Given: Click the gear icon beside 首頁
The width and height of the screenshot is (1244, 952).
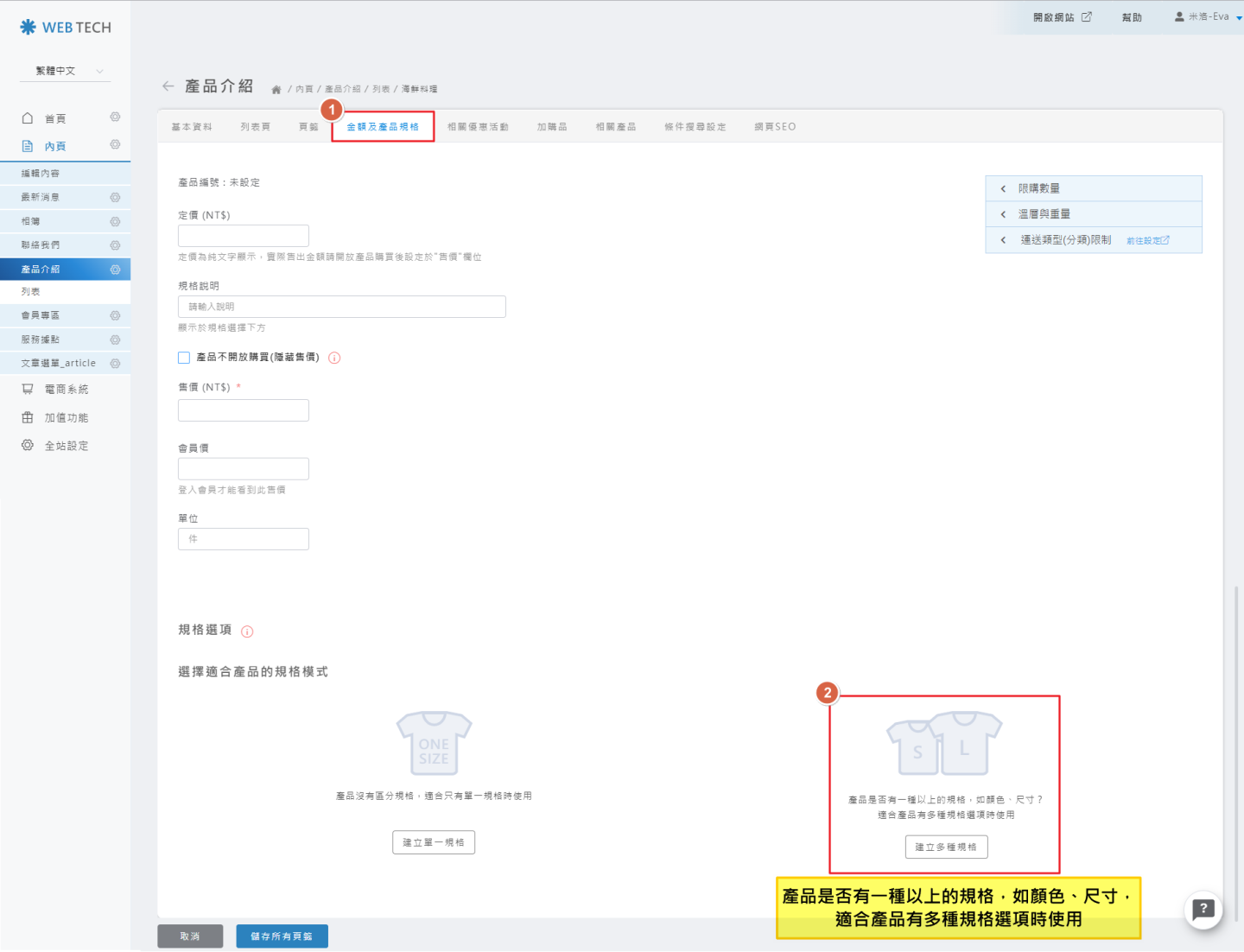Looking at the screenshot, I should (115, 117).
